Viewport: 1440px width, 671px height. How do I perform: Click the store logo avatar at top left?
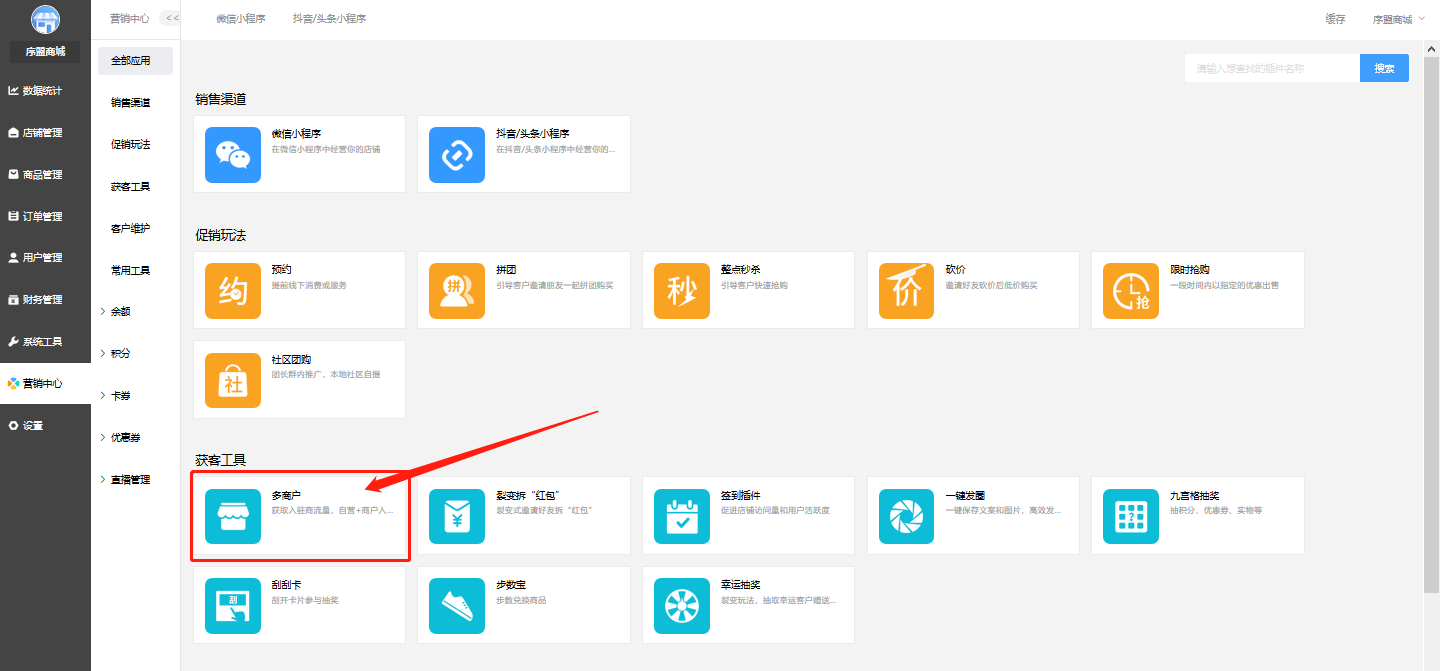coord(45,19)
